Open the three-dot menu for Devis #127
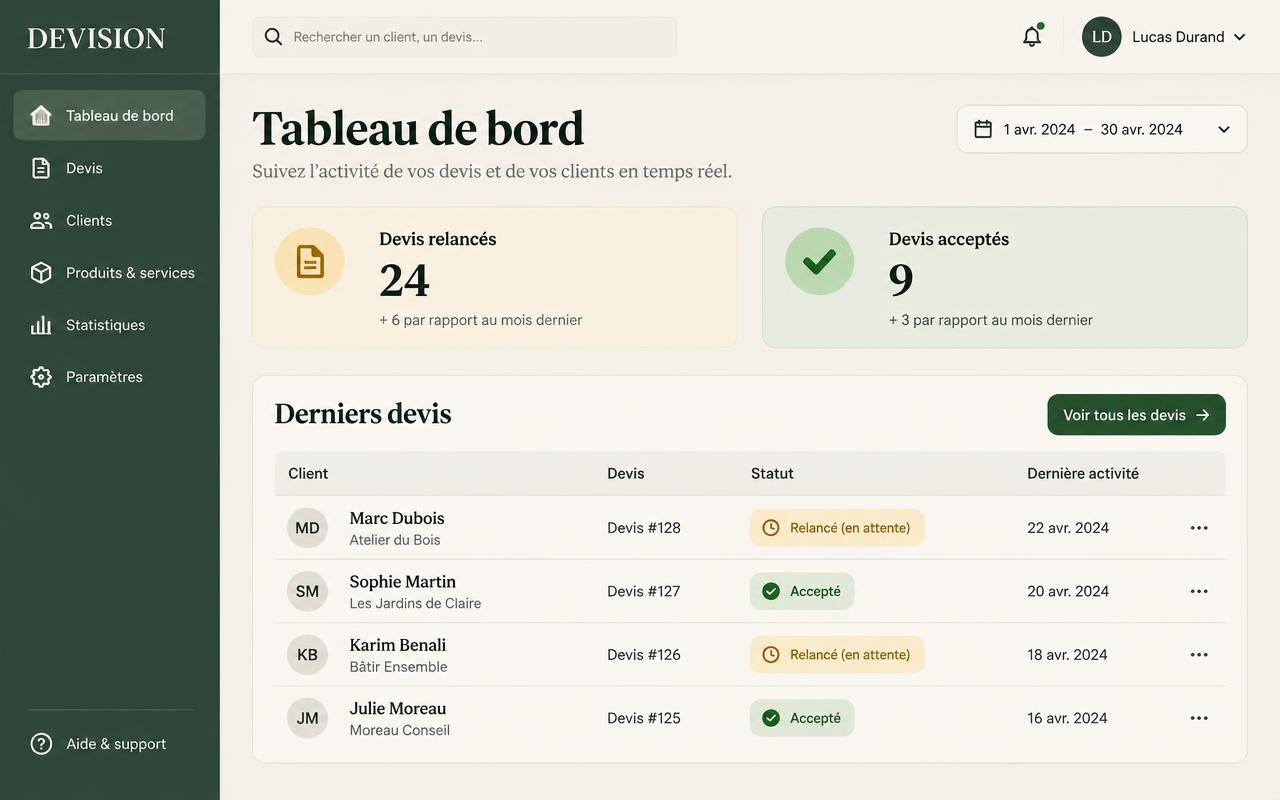 coord(1199,591)
